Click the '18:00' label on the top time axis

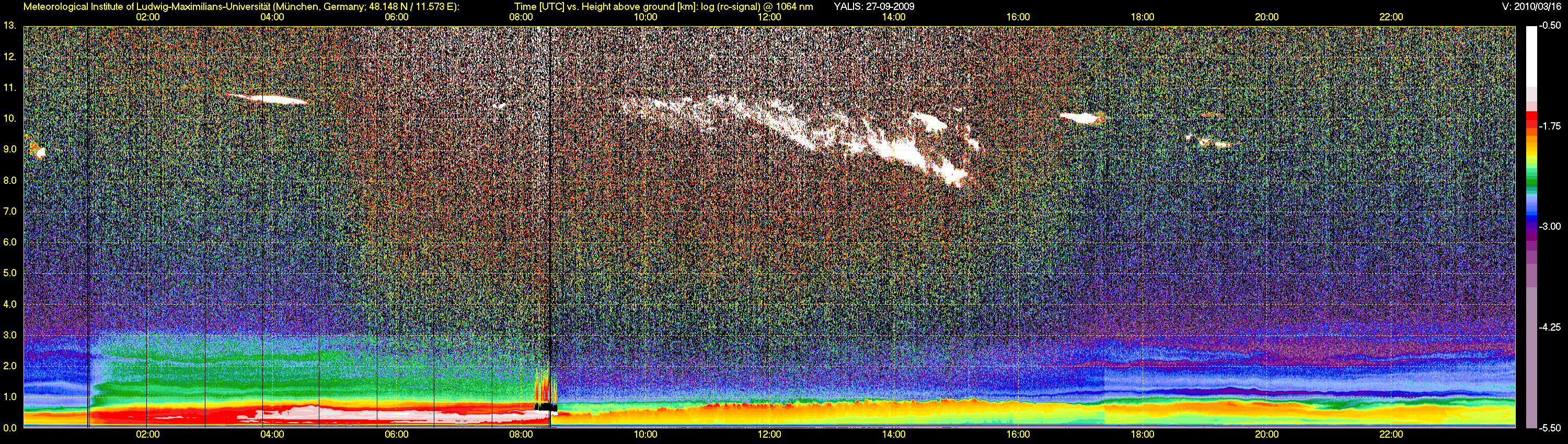pyautogui.click(x=1143, y=17)
